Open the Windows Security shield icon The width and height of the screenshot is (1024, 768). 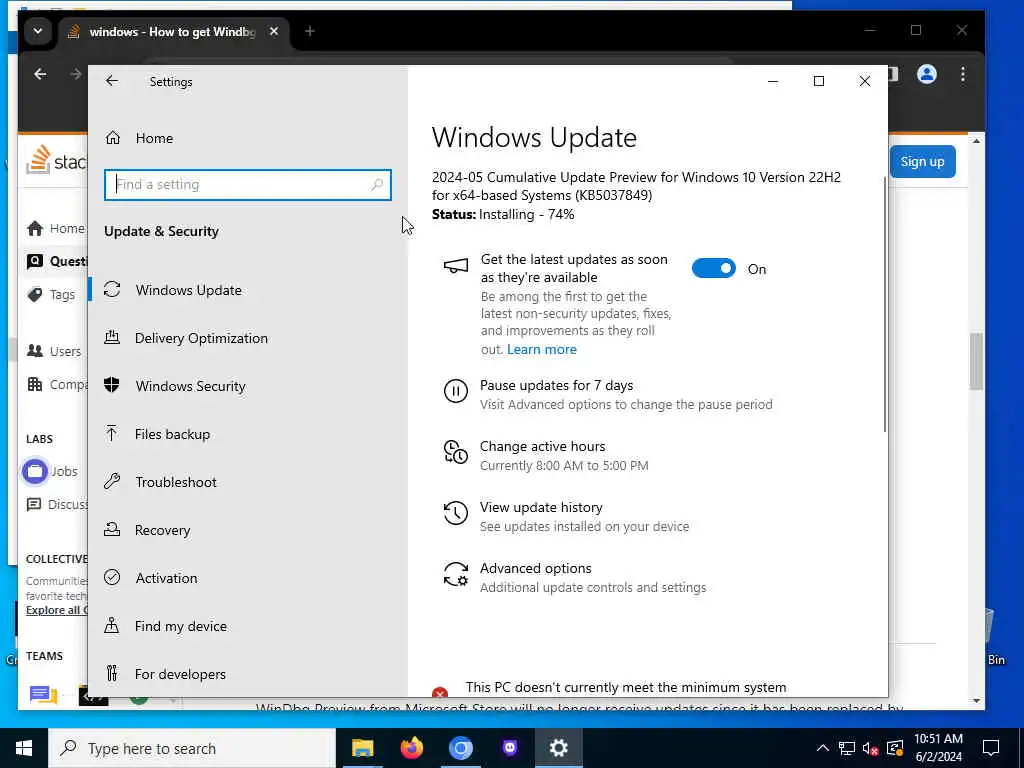[112, 385]
